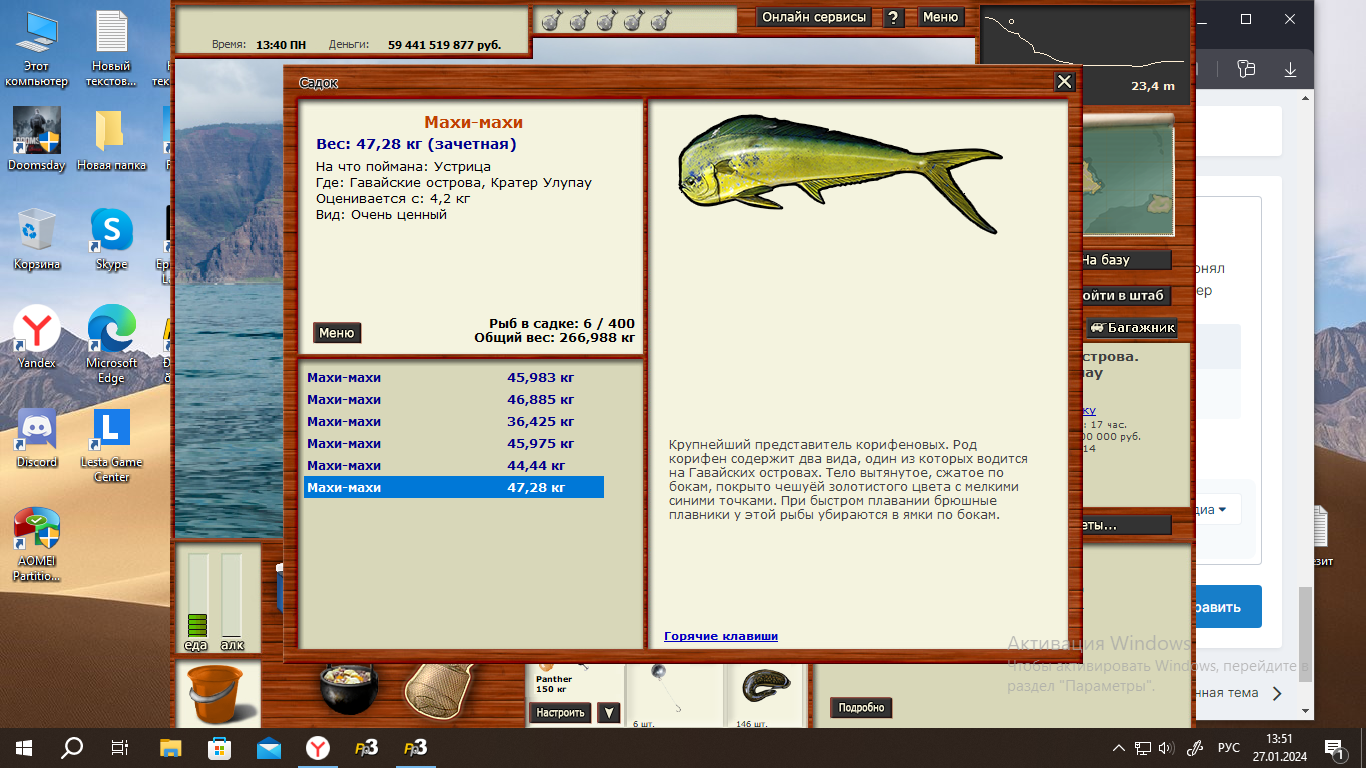The width and height of the screenshot is (1366, 768).
Task: Launch Microsoft Edge desktop shortcut
Action: point(111,344)
